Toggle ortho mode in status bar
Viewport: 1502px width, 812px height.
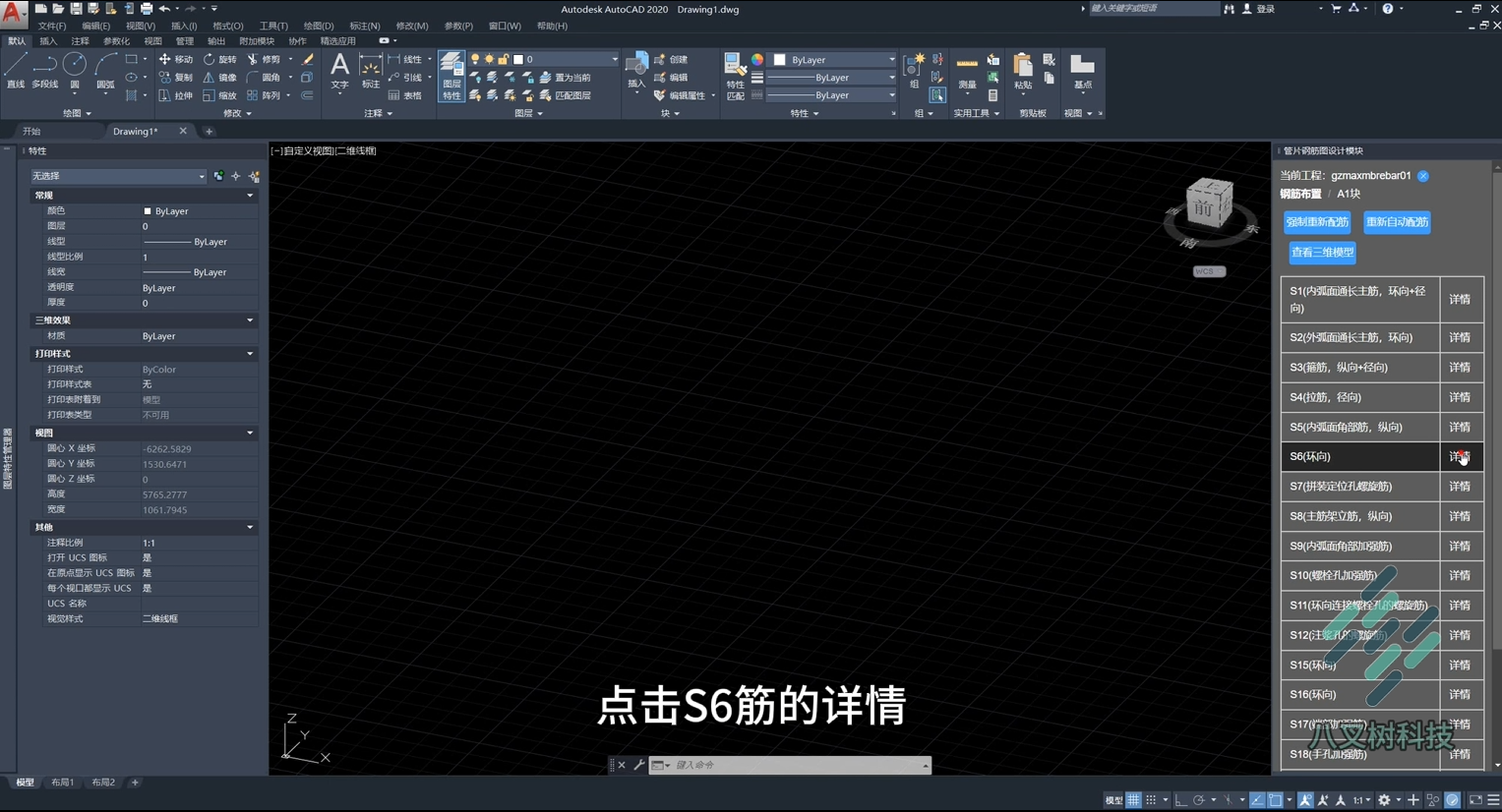pos(1181,800)
